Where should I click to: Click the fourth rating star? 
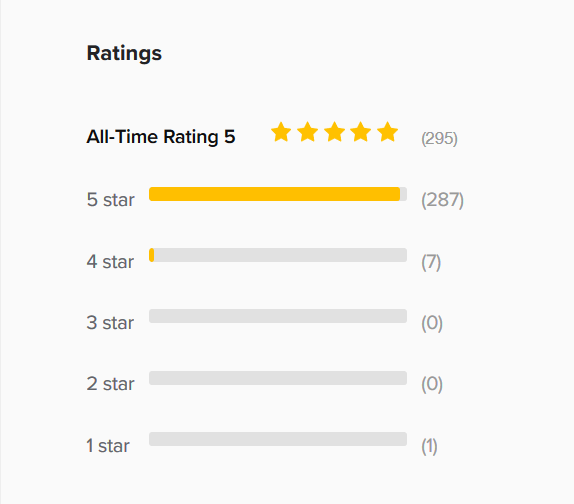(361, 132)
